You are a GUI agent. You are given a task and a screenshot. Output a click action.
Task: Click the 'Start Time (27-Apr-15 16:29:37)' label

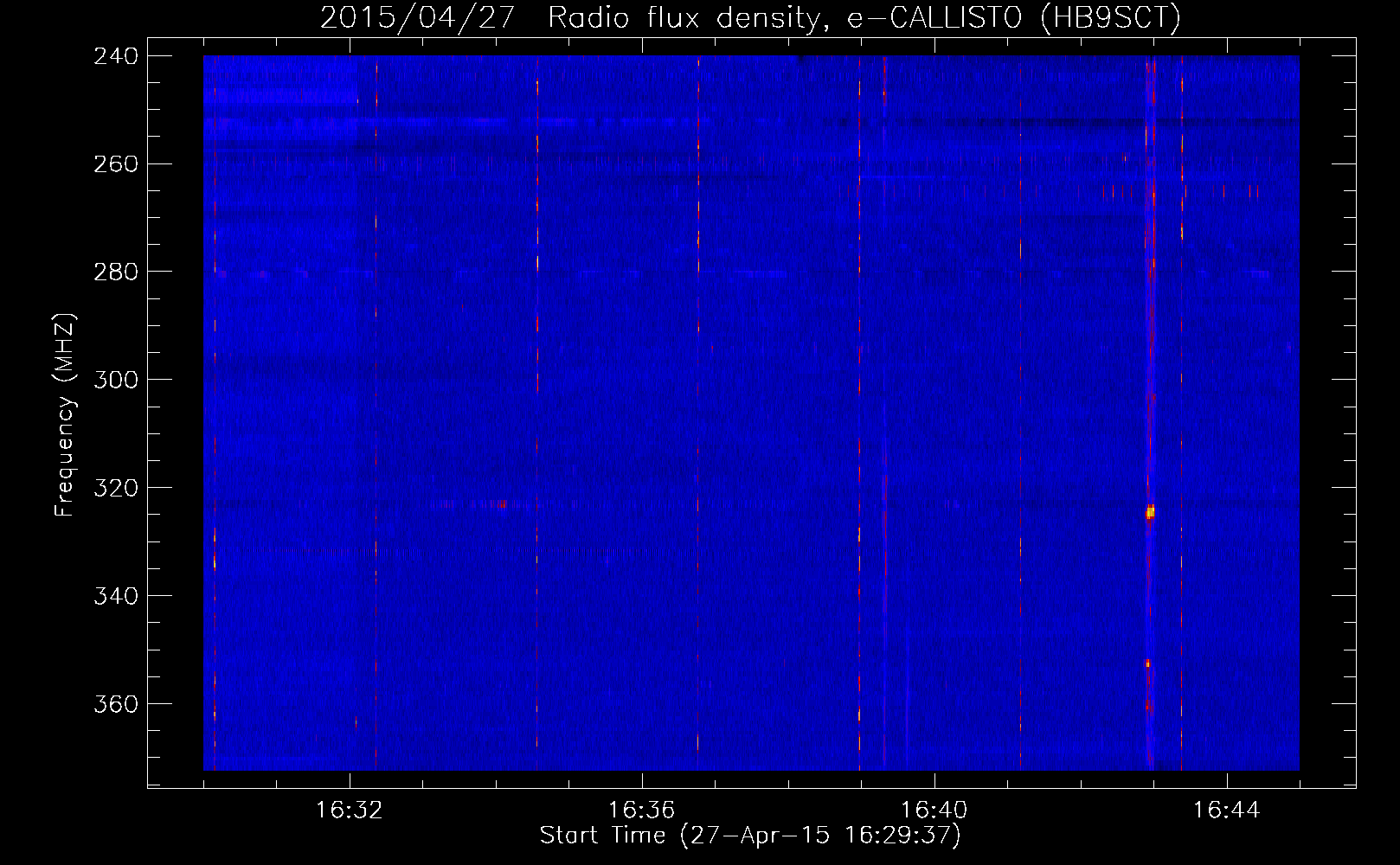(x=750, y=836)
